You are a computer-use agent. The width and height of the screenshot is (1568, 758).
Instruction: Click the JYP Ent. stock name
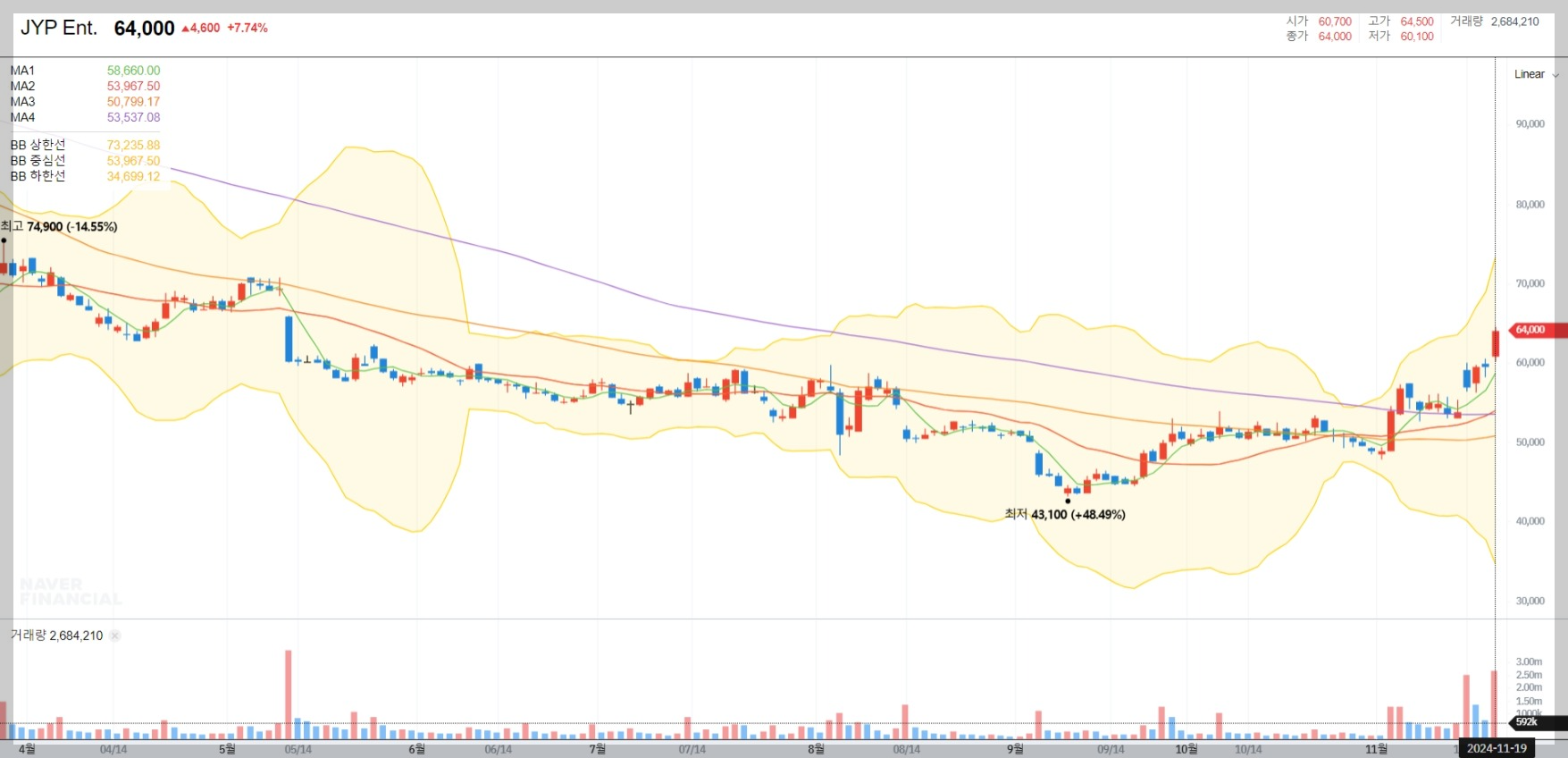pyautogui.click(x=59, y=28)
